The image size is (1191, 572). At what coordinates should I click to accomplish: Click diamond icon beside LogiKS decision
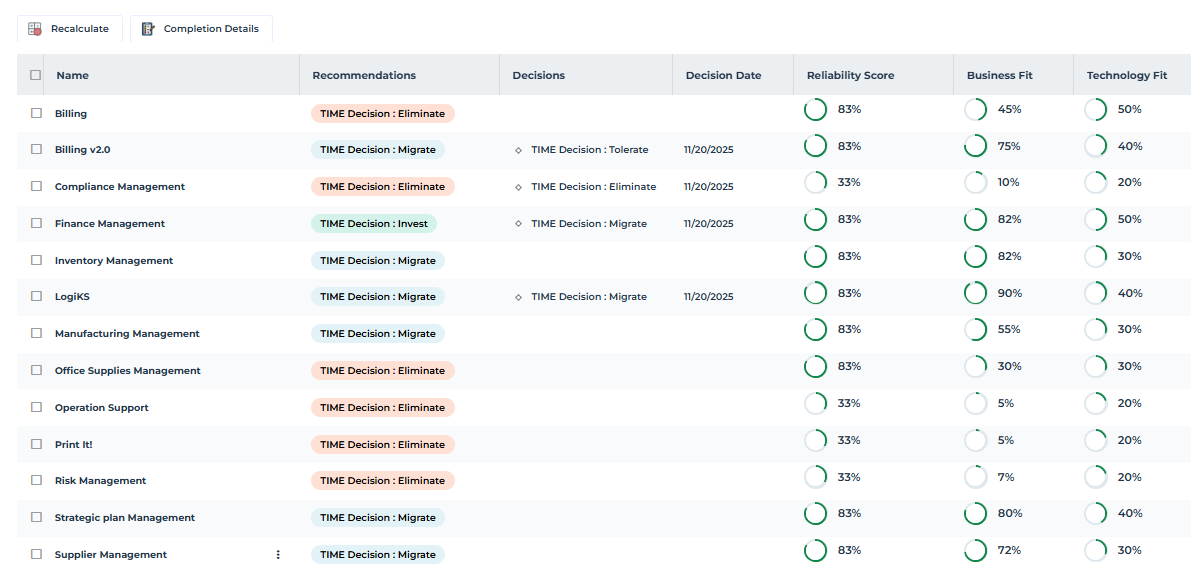point(518,297)
